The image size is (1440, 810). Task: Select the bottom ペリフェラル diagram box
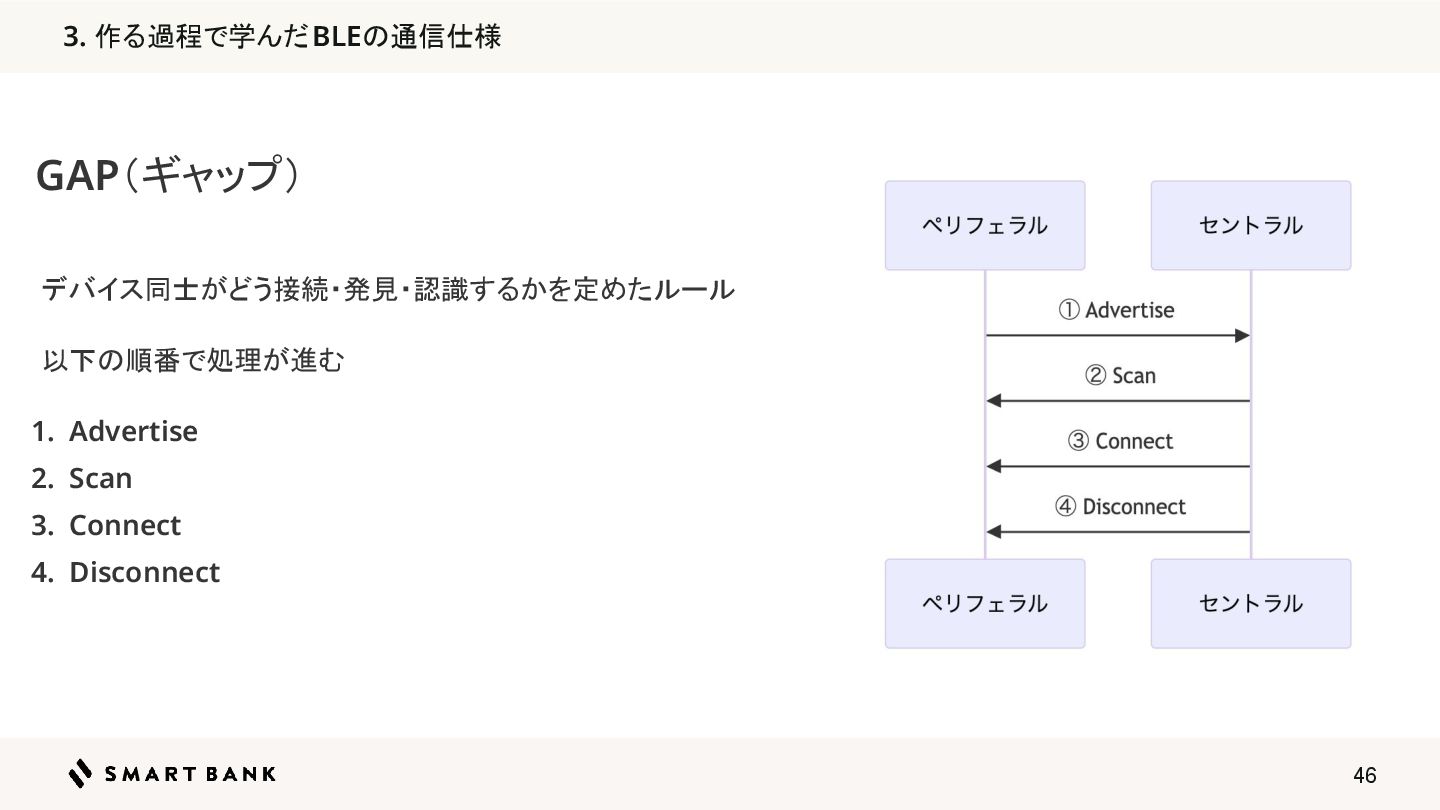pos(984,603)
